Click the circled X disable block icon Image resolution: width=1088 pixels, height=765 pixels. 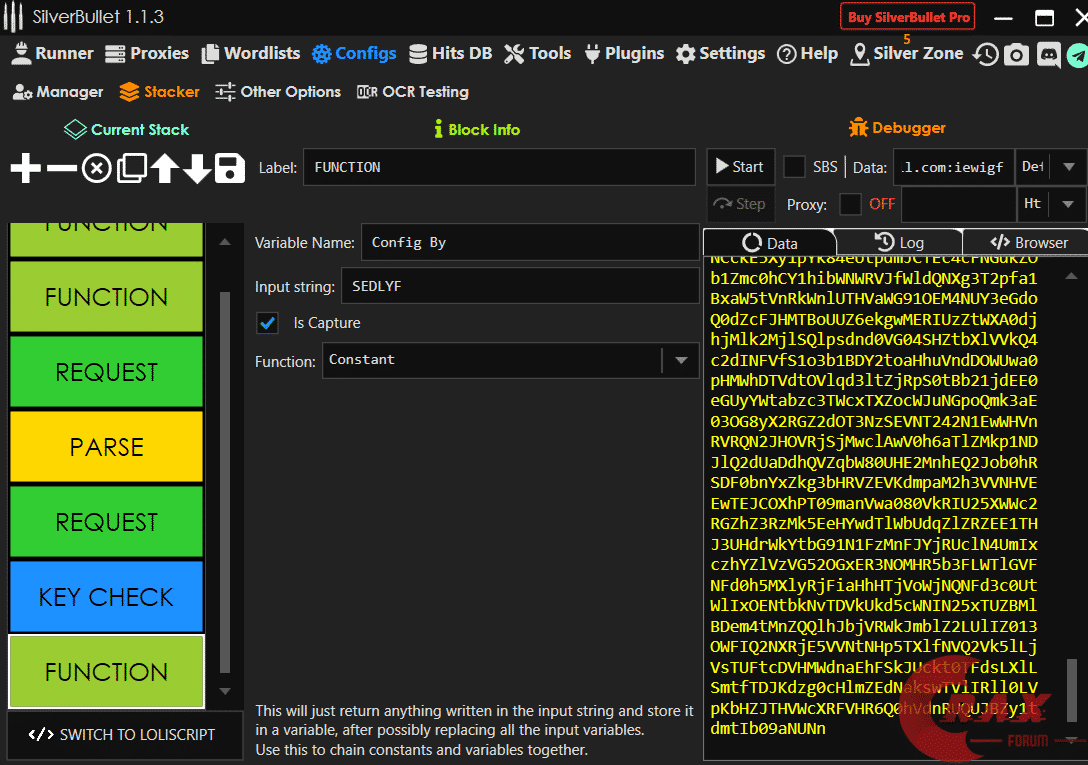point(96,168)
